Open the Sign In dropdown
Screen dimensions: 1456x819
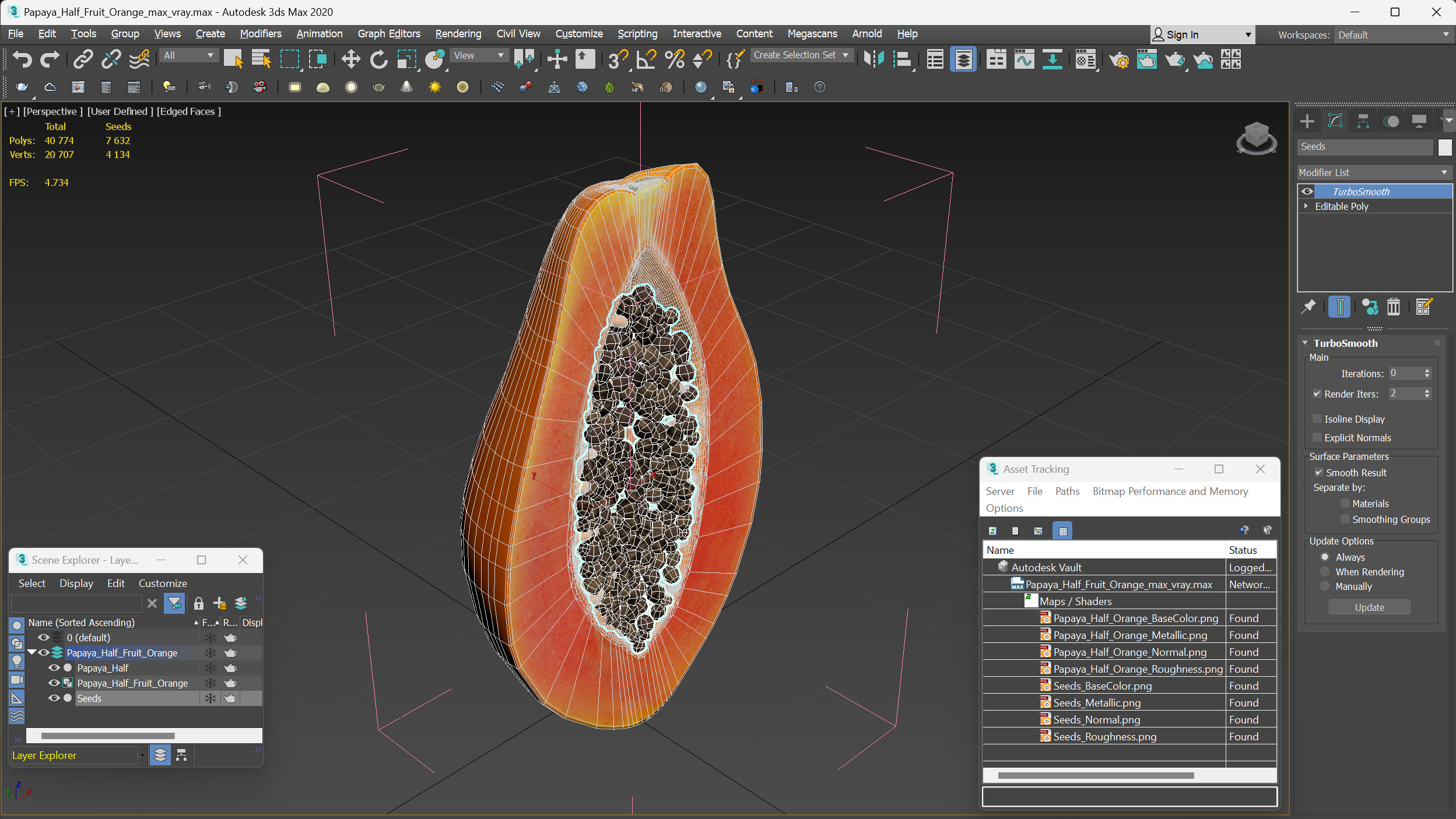point(1202,35)
